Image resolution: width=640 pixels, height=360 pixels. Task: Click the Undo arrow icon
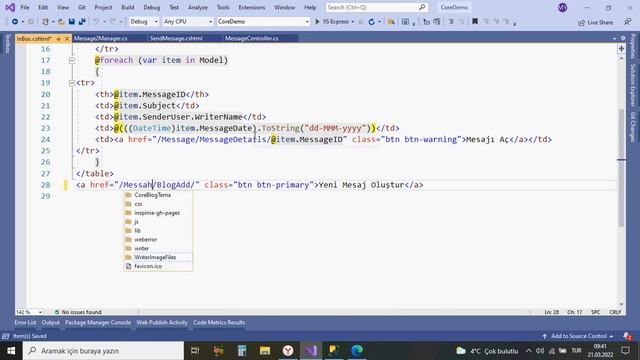(x=96, y=22)
